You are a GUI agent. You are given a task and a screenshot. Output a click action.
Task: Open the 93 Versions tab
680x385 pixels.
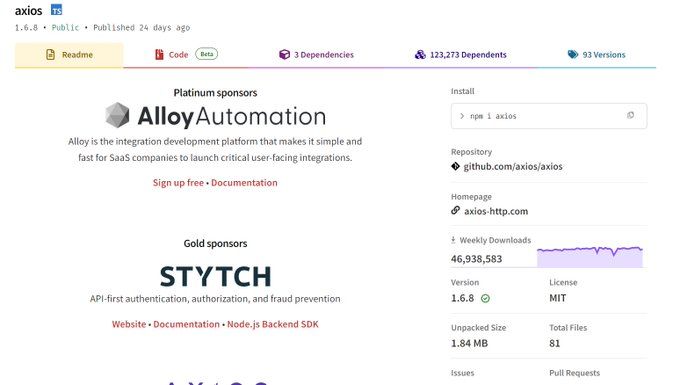point(596,55)
